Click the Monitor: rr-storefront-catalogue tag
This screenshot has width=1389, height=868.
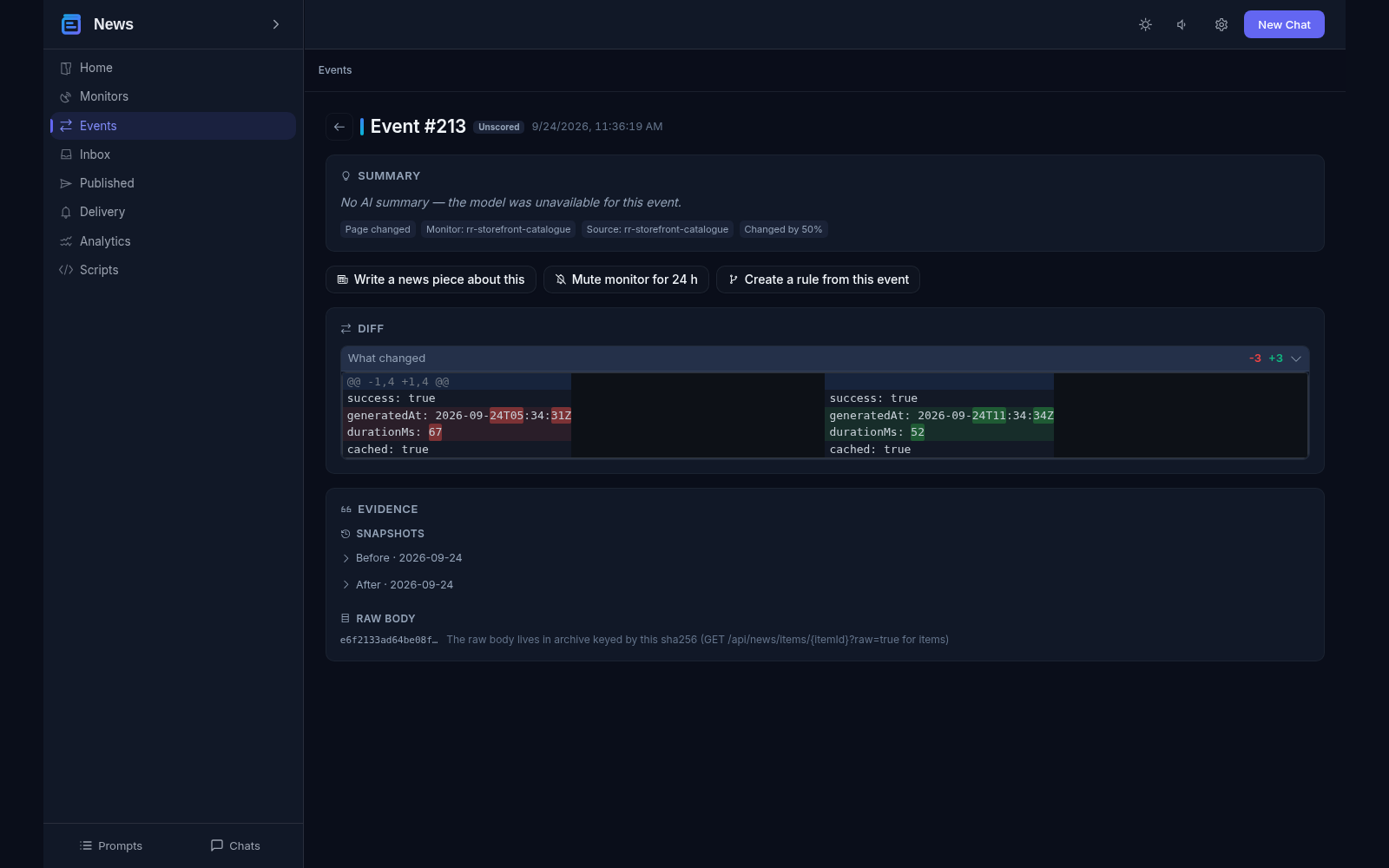pyautogui.click(x=498, y=229)
